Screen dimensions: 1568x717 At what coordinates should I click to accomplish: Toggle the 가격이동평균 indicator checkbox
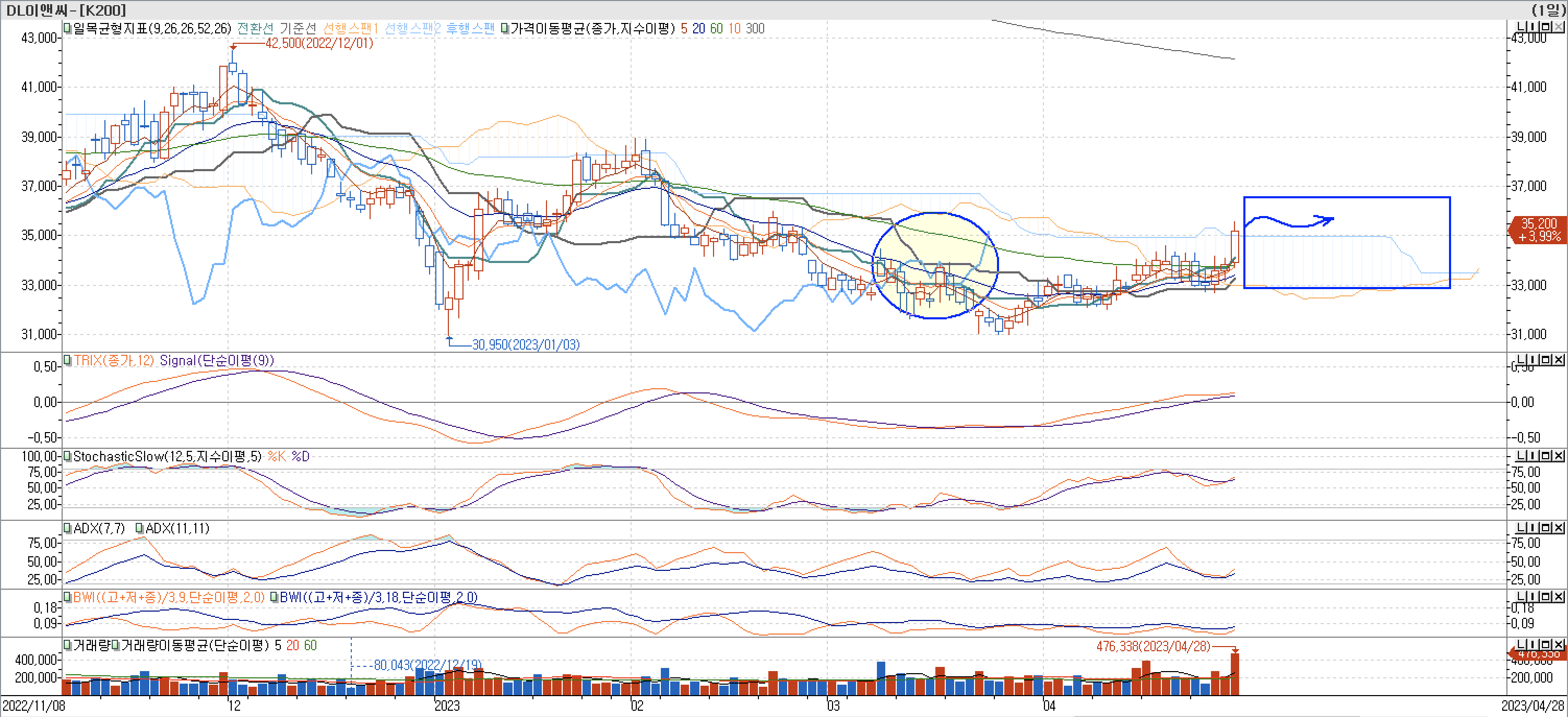[x=505, y=29]
